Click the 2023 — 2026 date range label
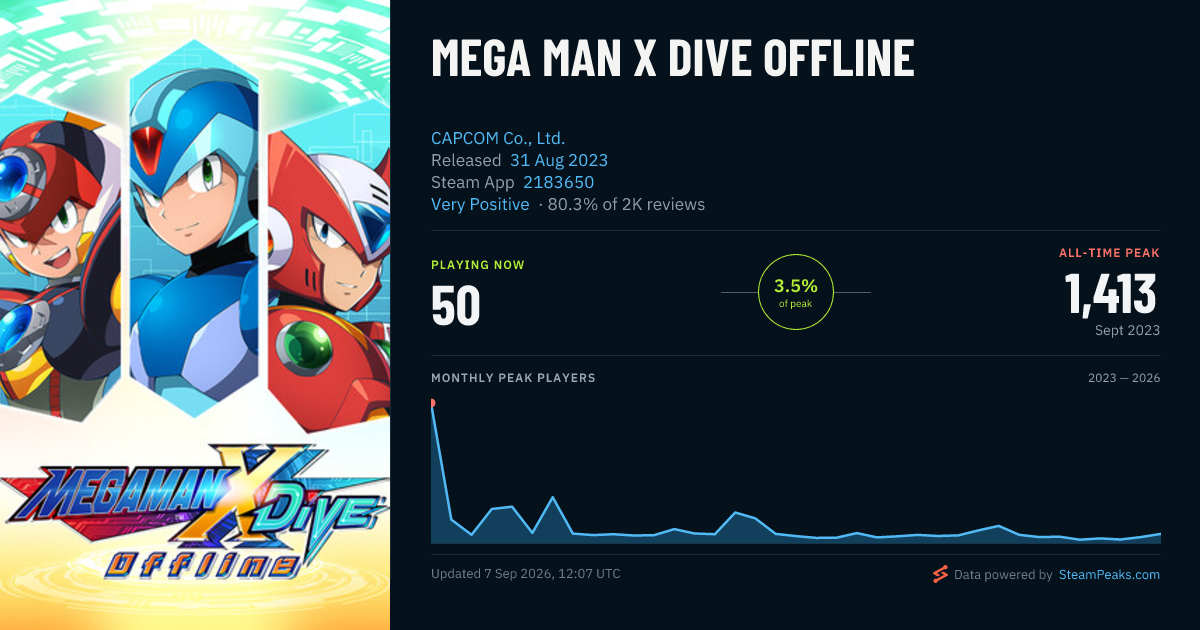 [1124, 378]
